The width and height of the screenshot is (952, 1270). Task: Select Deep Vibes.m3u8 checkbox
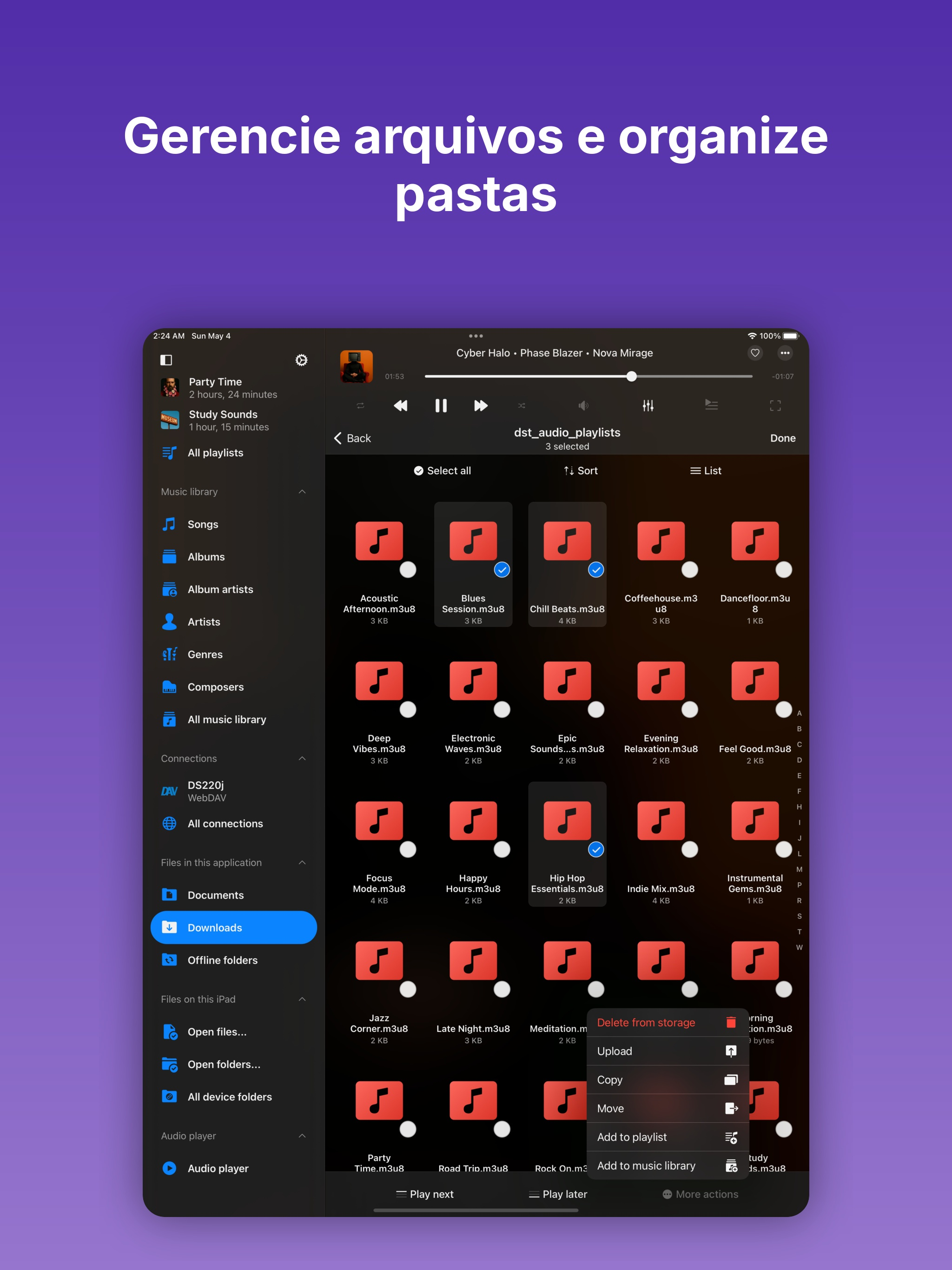(408, 710)
